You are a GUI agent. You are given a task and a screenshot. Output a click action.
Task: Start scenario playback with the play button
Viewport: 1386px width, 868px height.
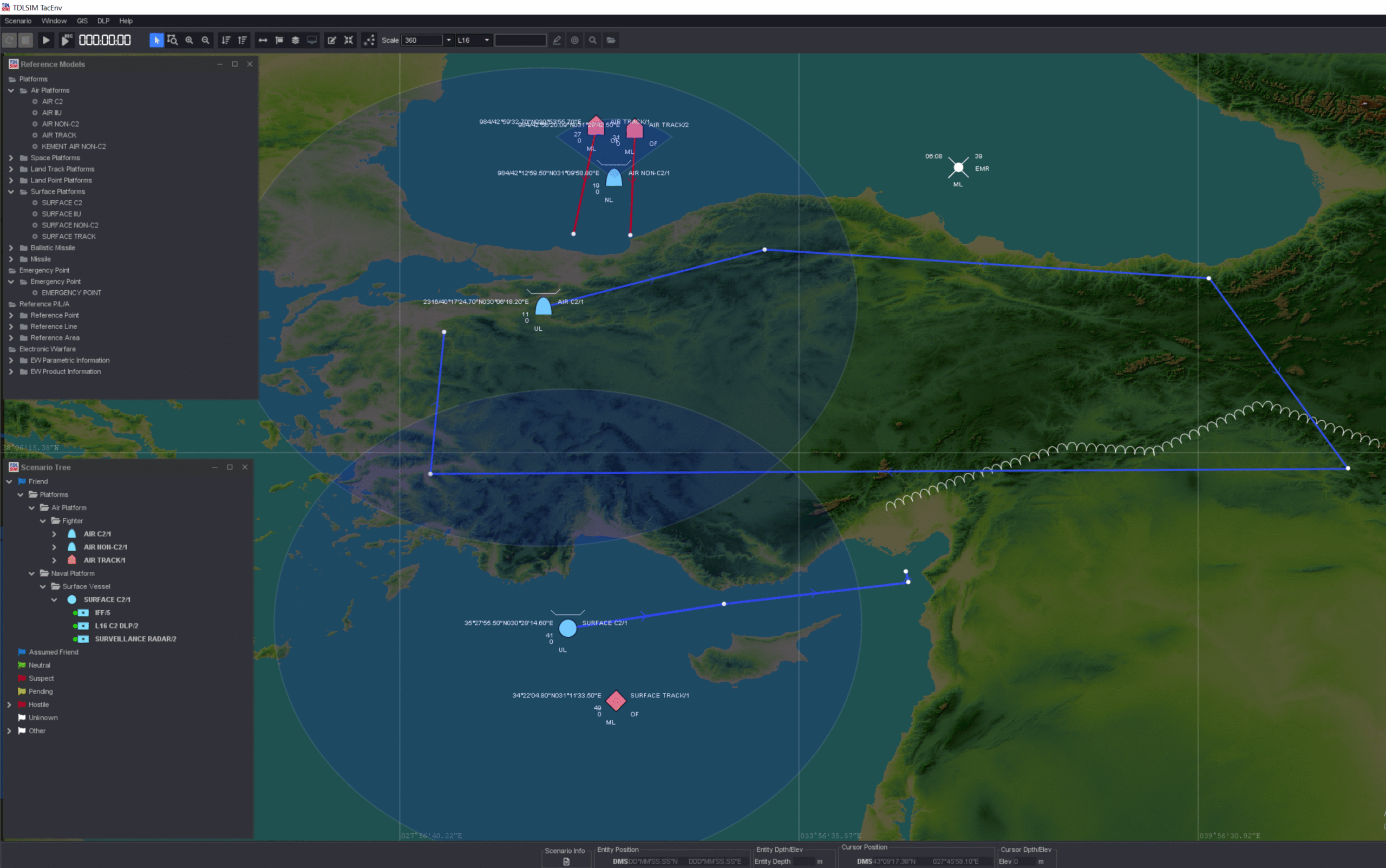coord(46,40)
